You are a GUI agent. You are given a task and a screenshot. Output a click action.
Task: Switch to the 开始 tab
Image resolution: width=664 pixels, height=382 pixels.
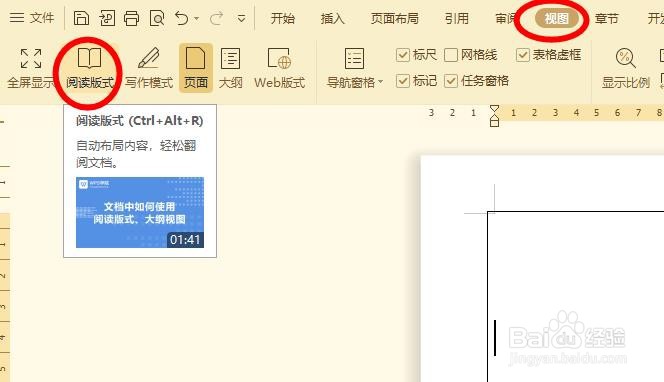[x=282, y=19]
